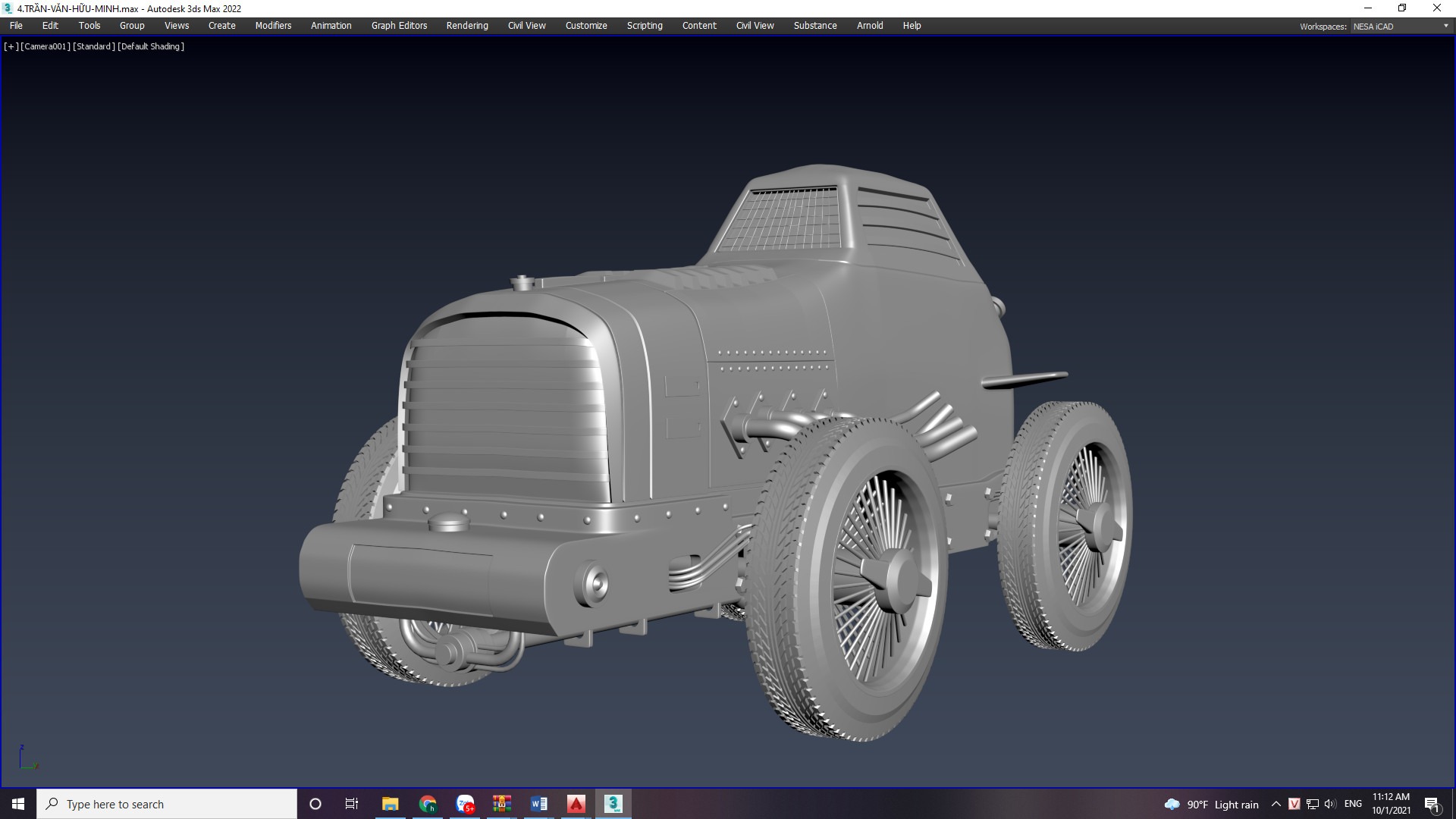Screen dimensions: 1456x819
Task: Open the Standard viewport settings label
Action: 94,46
